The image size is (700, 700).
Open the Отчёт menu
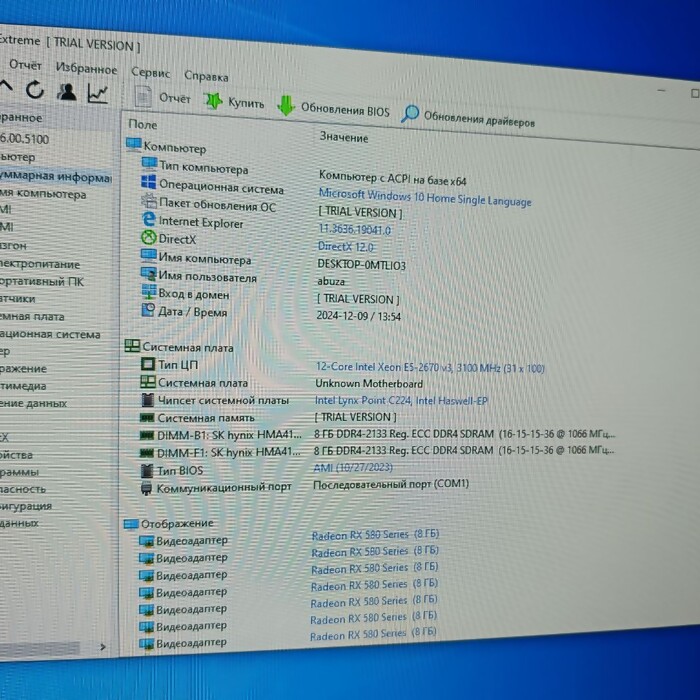point(25,65)
